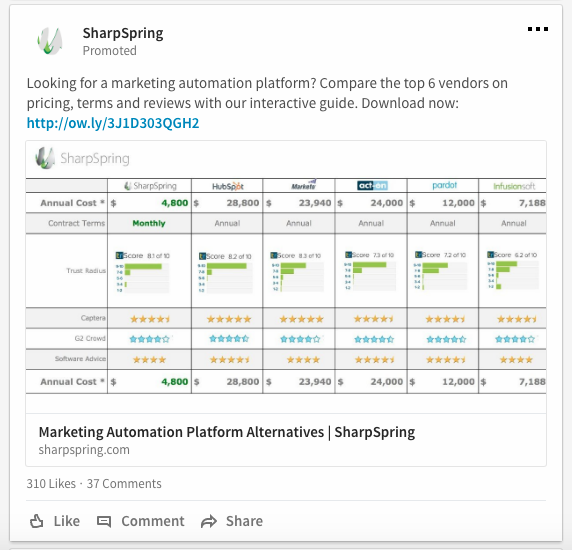This screenshot has width=572, height=550.
Task: Click the act-on logo in comparison table
Action: coord(372,185)
